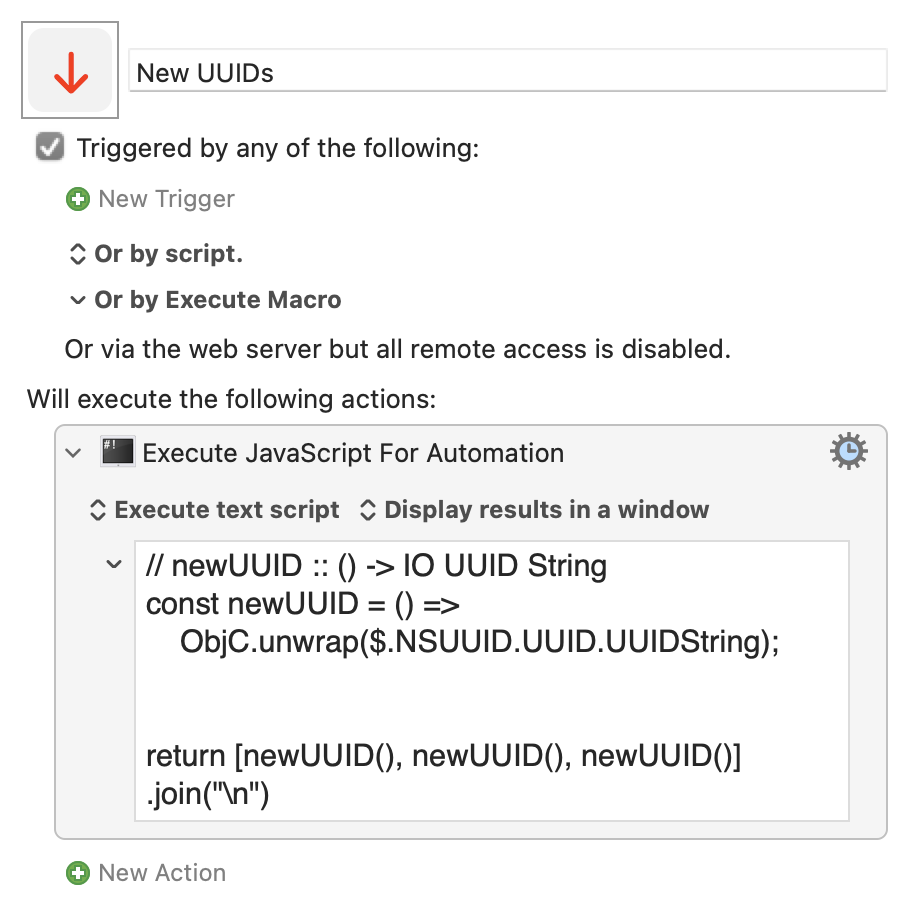908x906 pixels.
Task: Open the Or by script popup
Action: click(x=156, y=254)
